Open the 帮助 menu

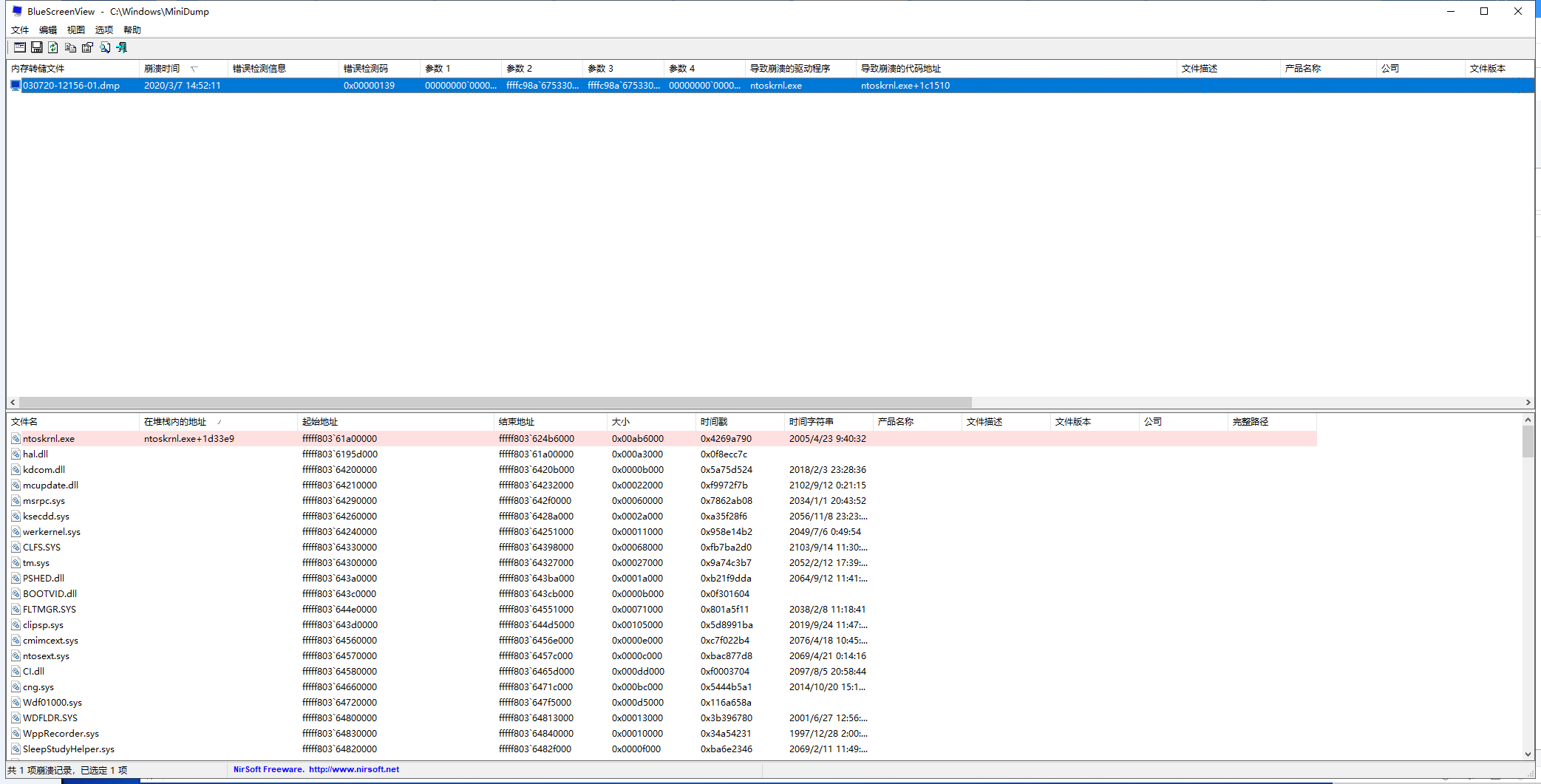pos(132,30)
